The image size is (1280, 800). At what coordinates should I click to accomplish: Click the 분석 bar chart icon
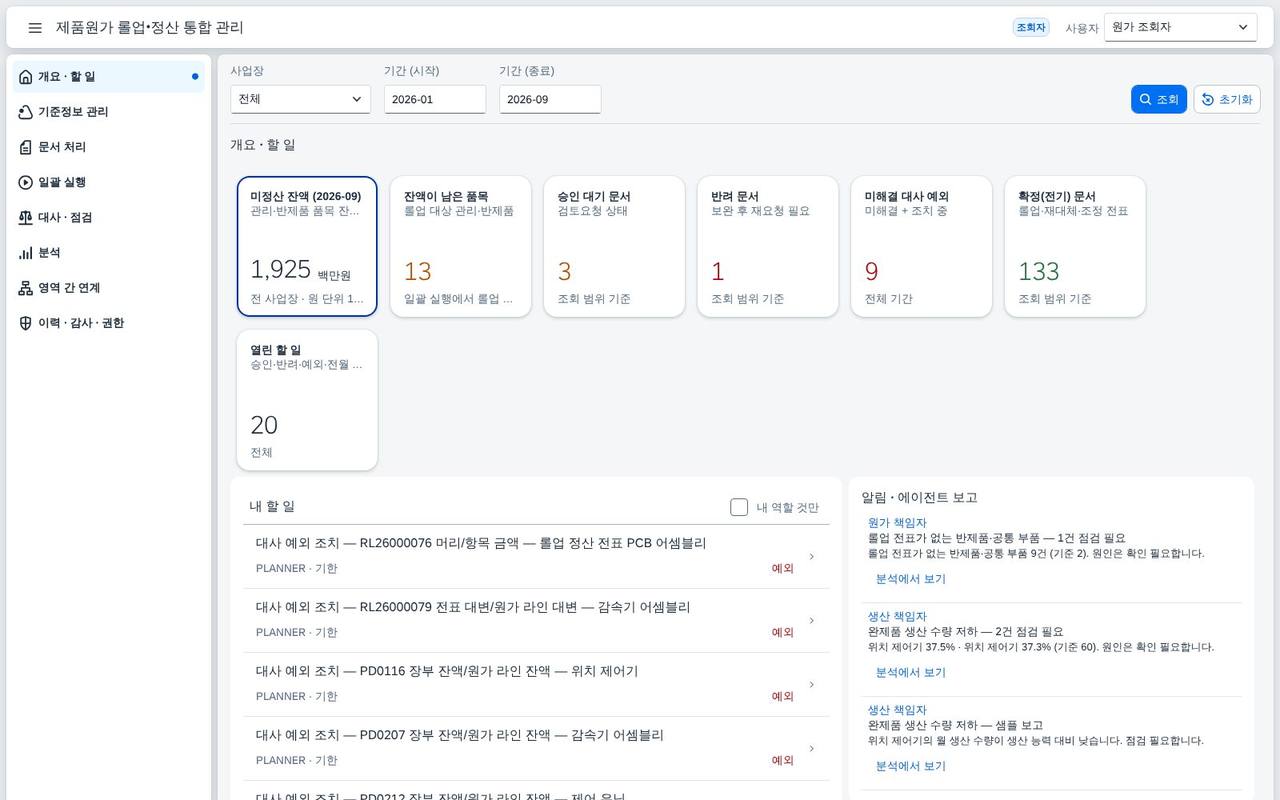pyautogui.click(x=26, y=253)
